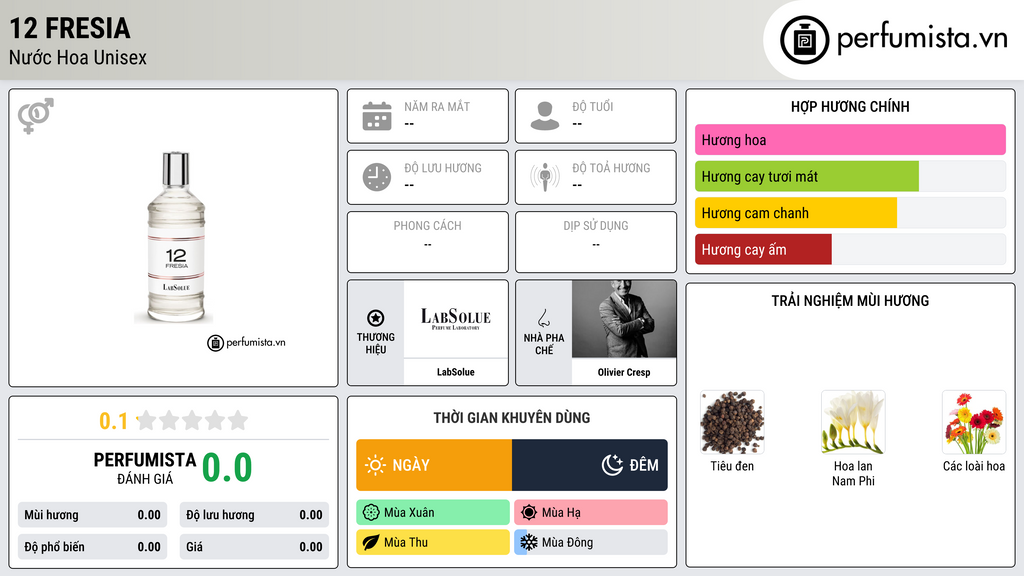Click the sun icon beside Mùa Hạ
1024x576 pixels.
529,513
